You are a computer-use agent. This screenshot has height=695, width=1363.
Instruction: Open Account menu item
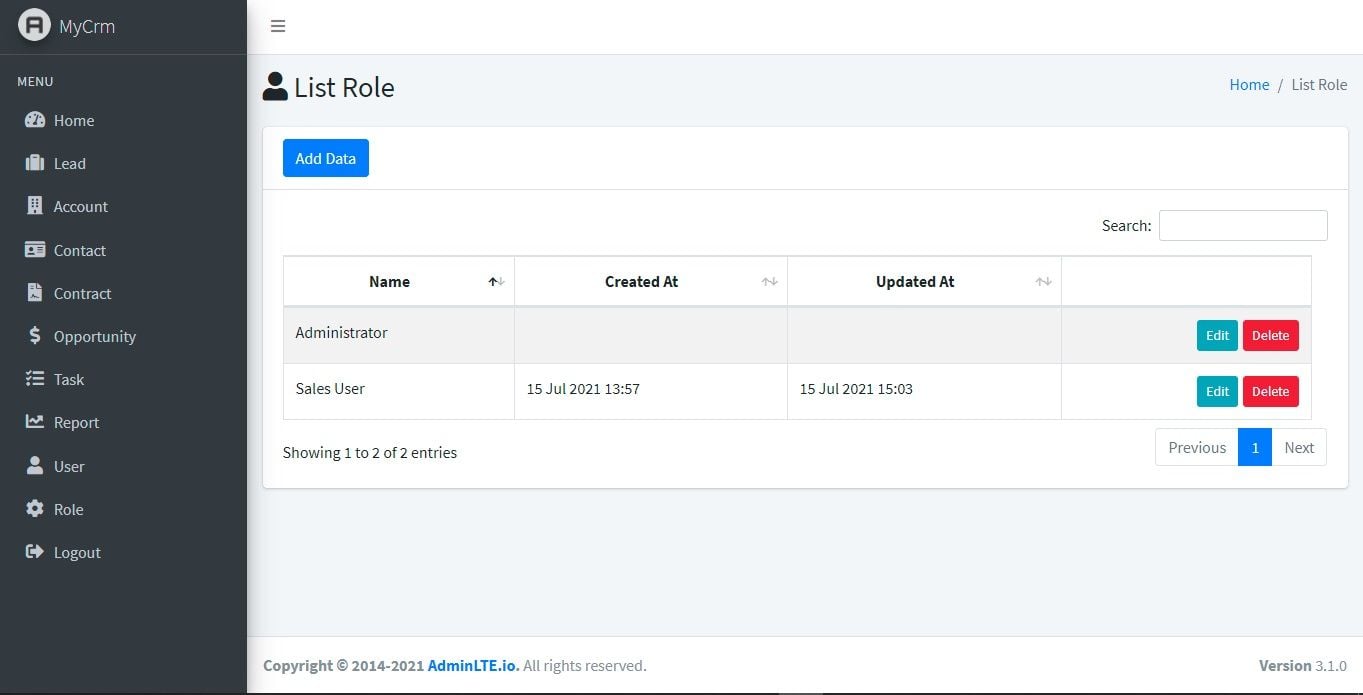click(123, 206)
